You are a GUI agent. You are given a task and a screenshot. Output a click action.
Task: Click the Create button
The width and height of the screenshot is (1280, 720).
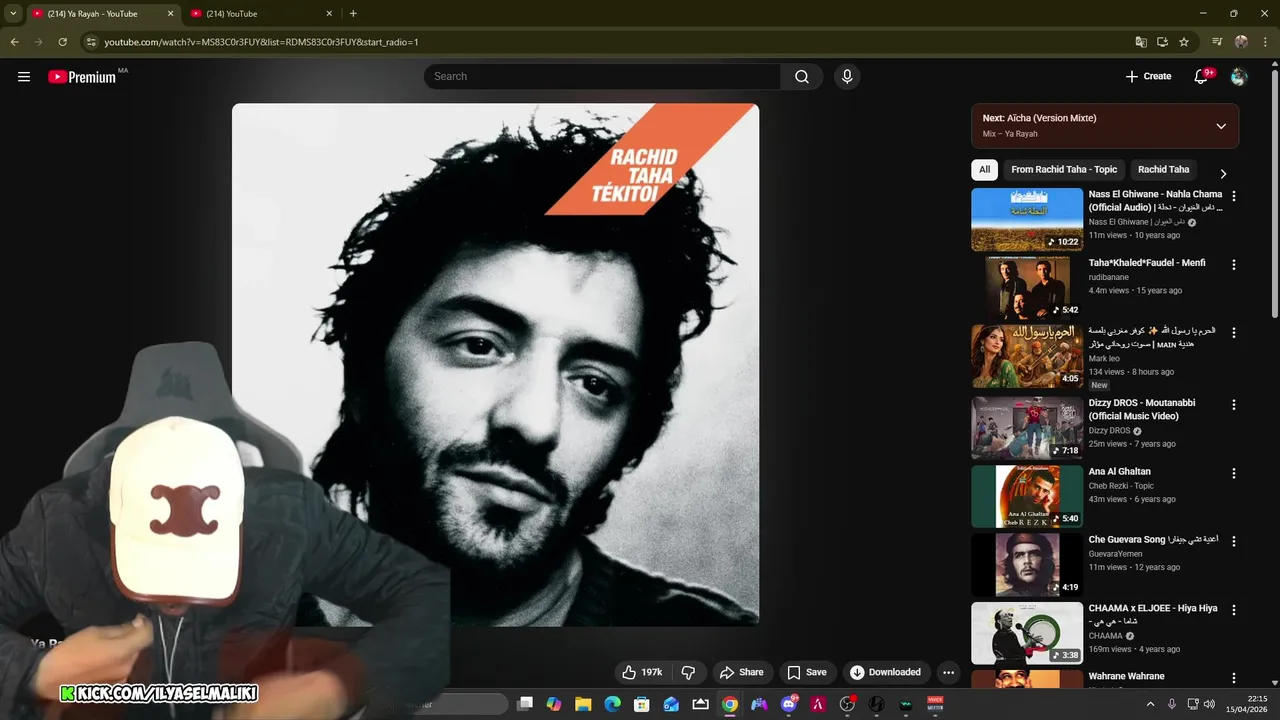click(1148, 76)
